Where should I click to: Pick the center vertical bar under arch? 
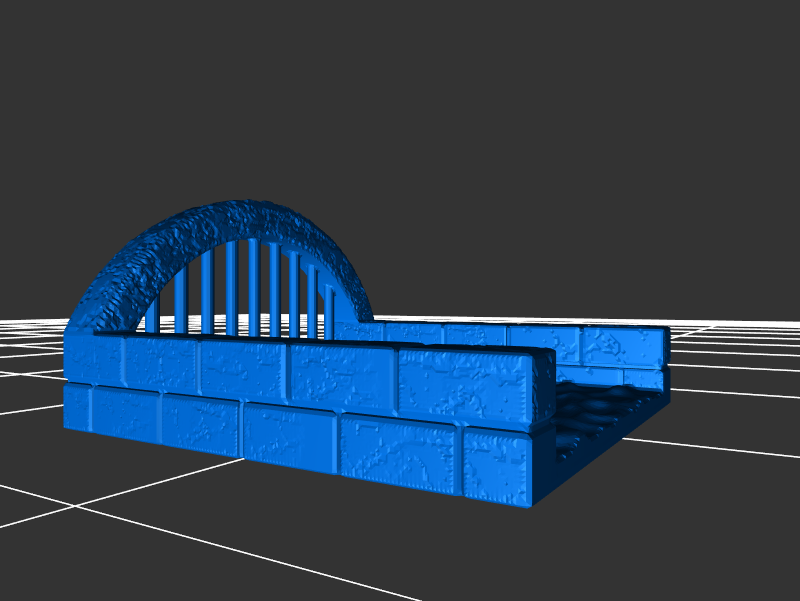point(253,285)
